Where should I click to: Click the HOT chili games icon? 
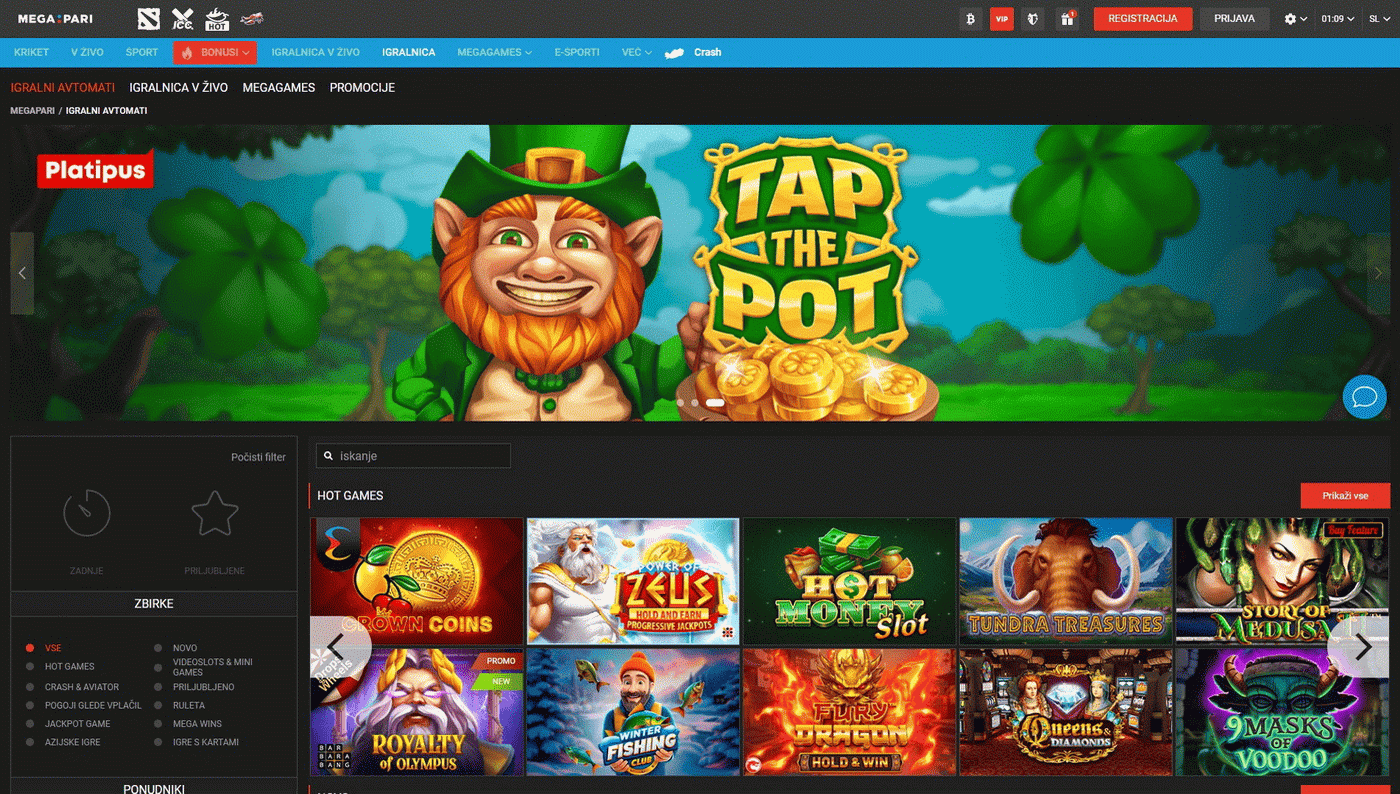tap(217, 18)
